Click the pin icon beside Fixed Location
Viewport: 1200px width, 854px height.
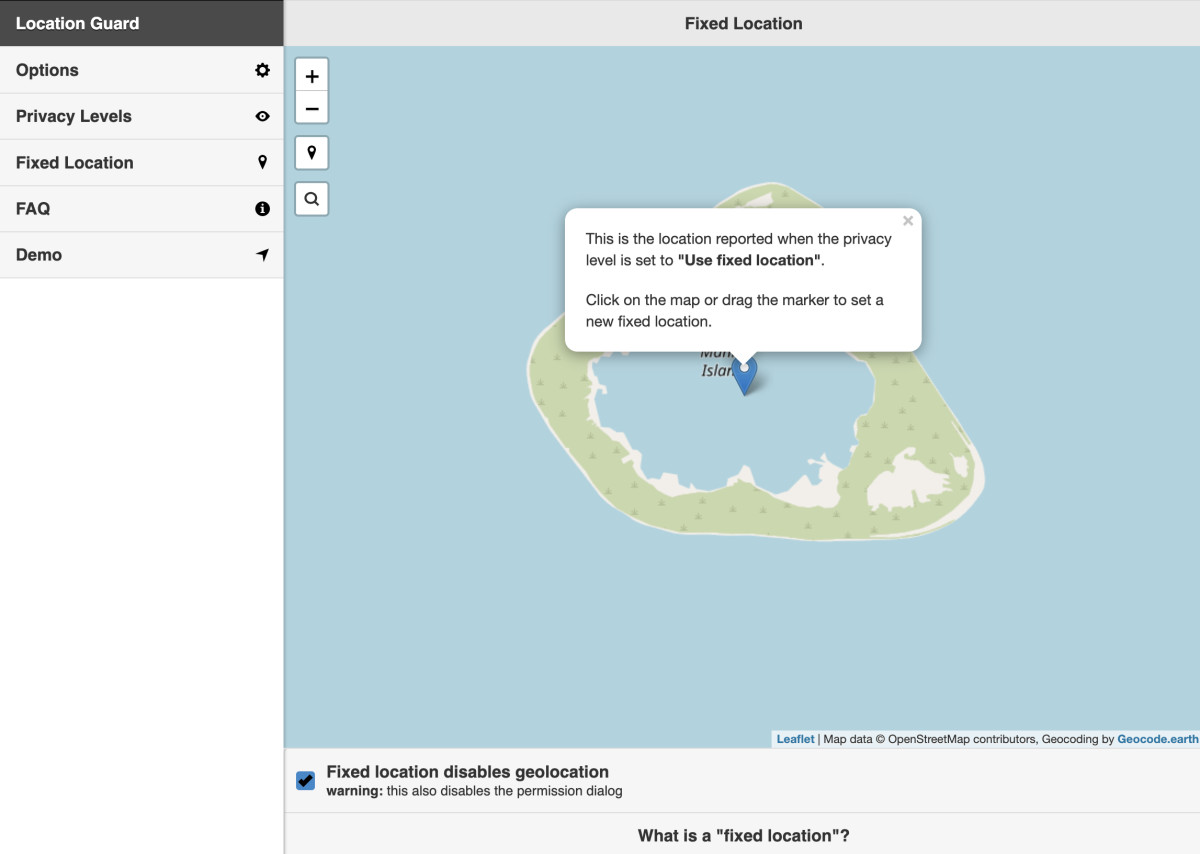pyautogui.click(x=261, y=162)
